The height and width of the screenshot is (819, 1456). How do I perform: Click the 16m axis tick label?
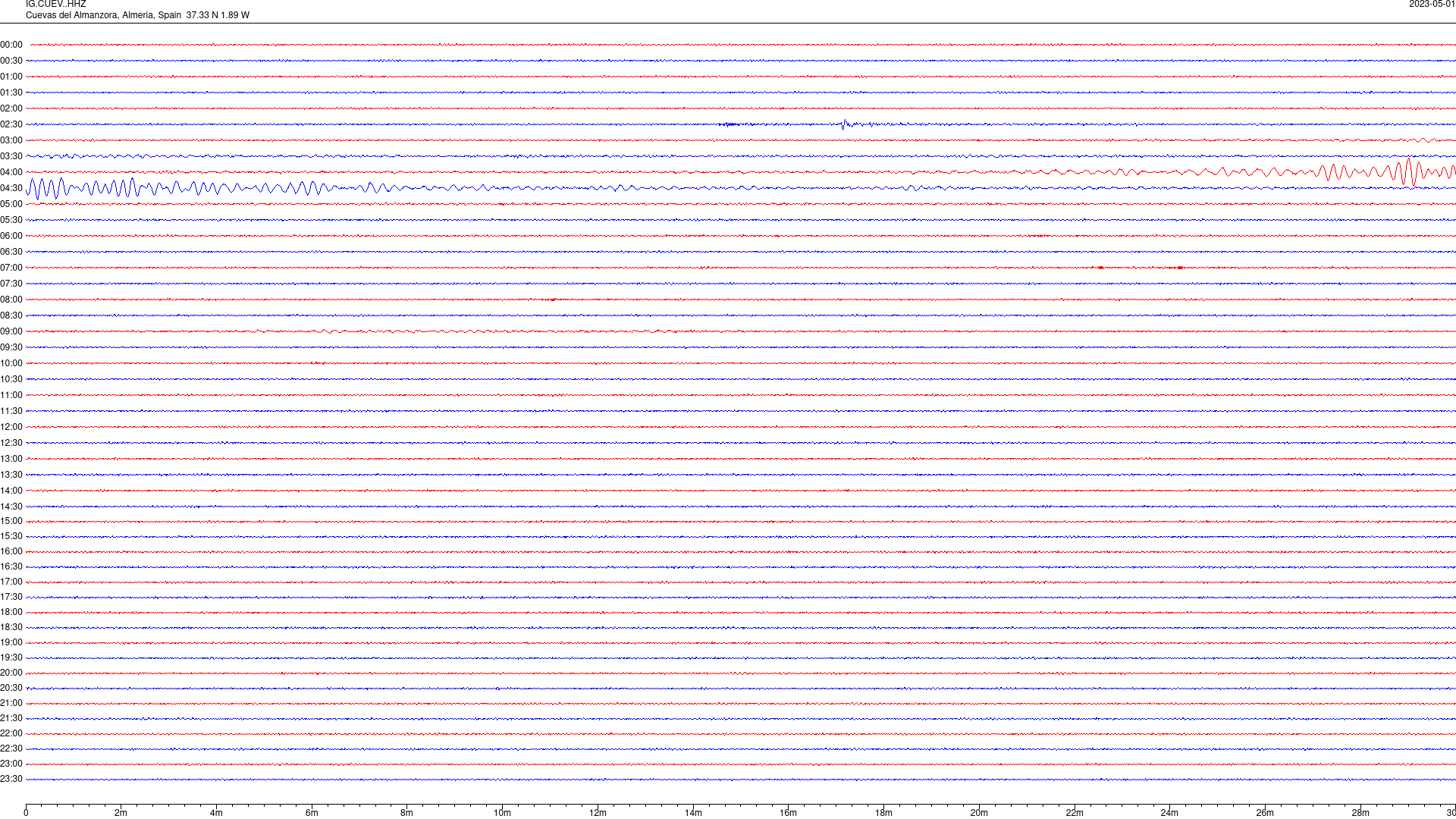tap(788, 813)
